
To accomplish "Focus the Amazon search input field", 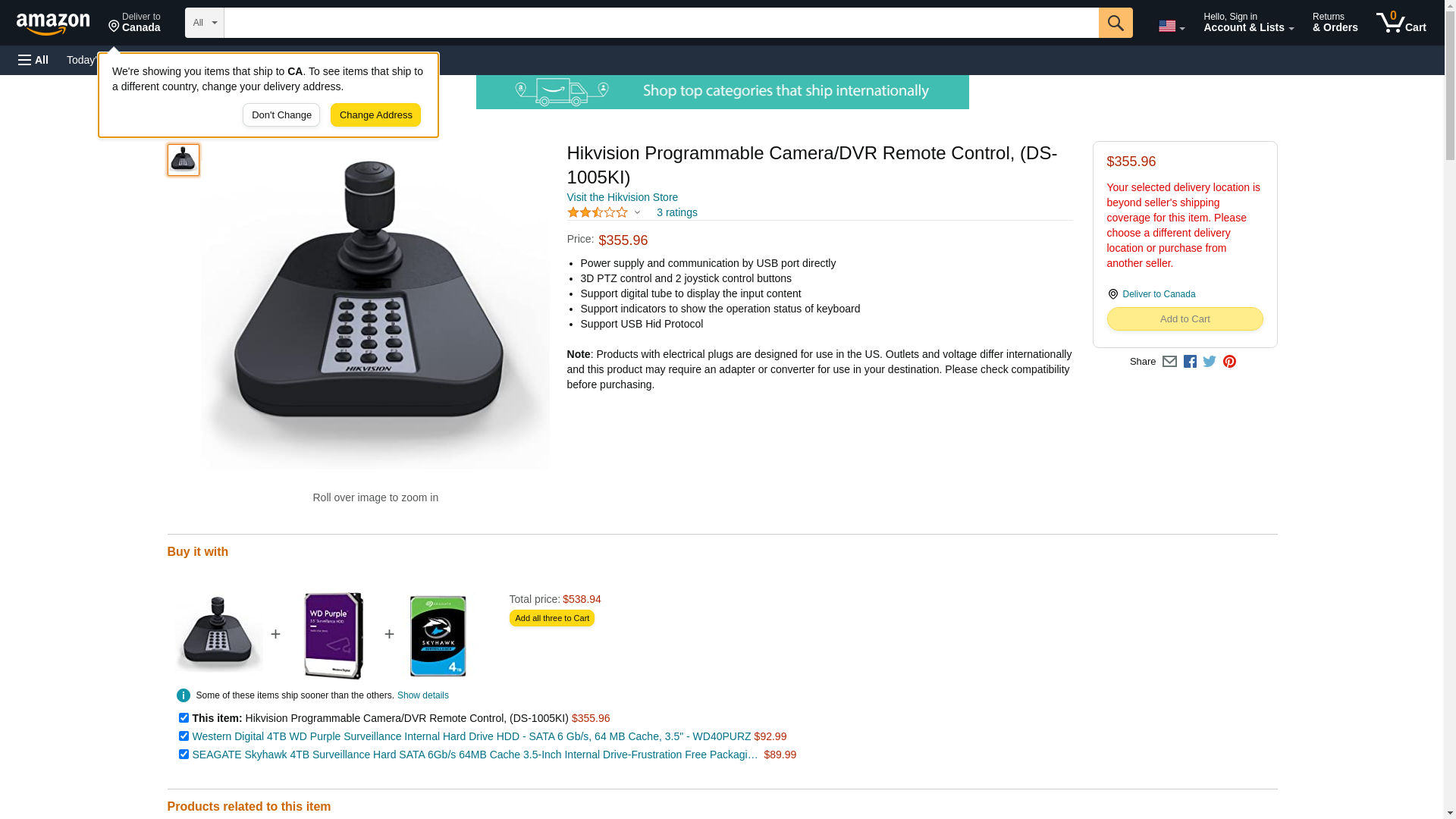I will [x=661, y=23].
